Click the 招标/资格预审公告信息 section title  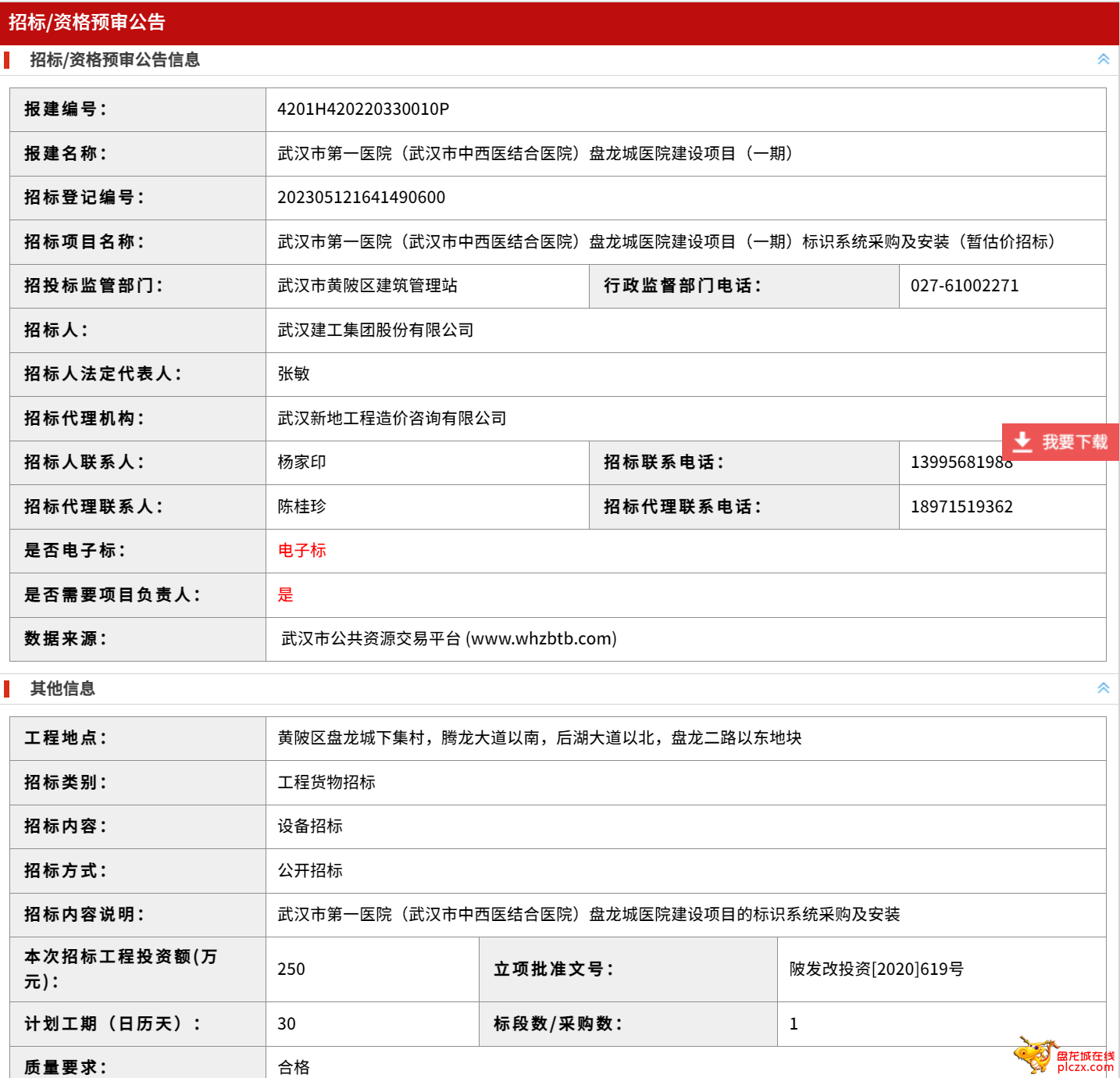click(x=115, y=60)
